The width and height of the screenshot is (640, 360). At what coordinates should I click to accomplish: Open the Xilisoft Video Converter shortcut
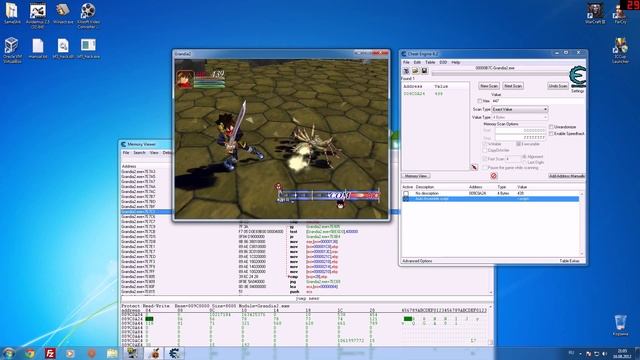tap(88, 16)
